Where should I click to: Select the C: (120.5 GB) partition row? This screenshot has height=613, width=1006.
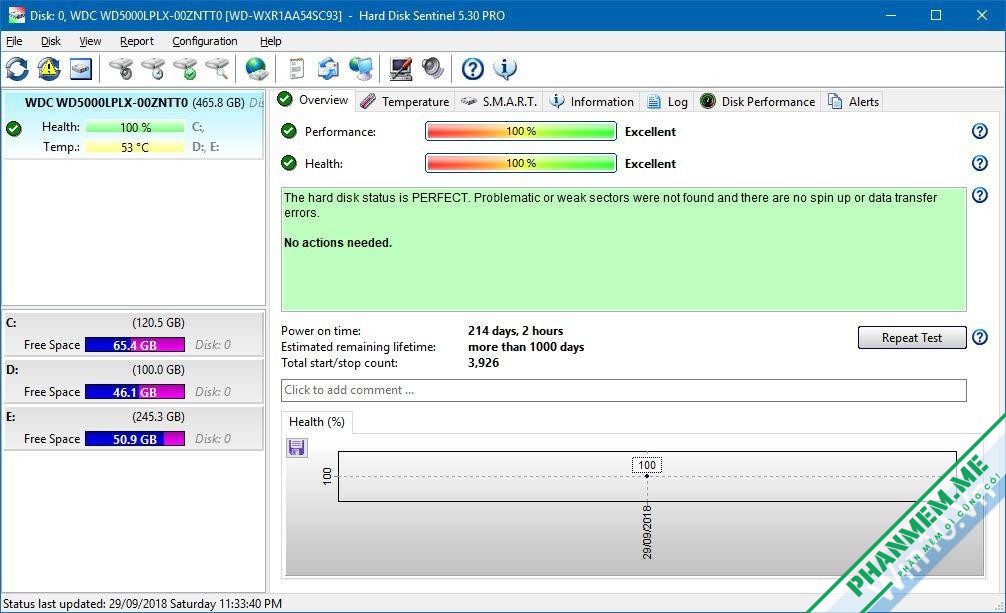(133, 334)
